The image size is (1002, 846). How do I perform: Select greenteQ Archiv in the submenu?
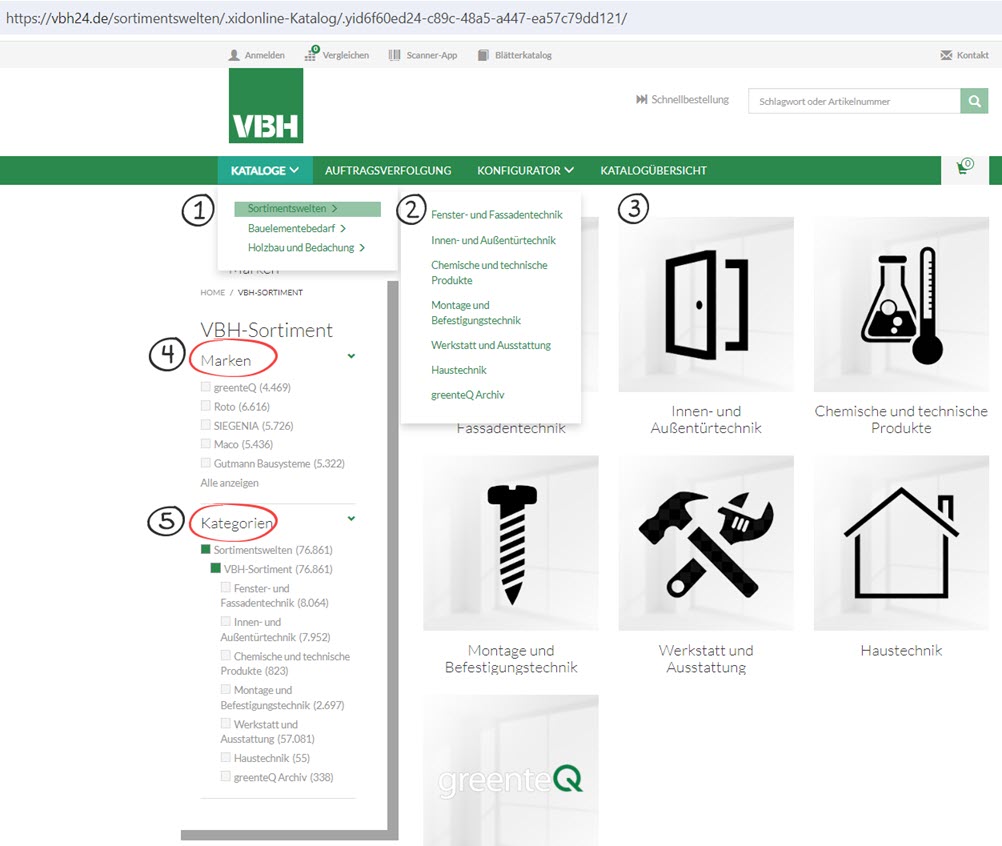(x=468, y=395)
